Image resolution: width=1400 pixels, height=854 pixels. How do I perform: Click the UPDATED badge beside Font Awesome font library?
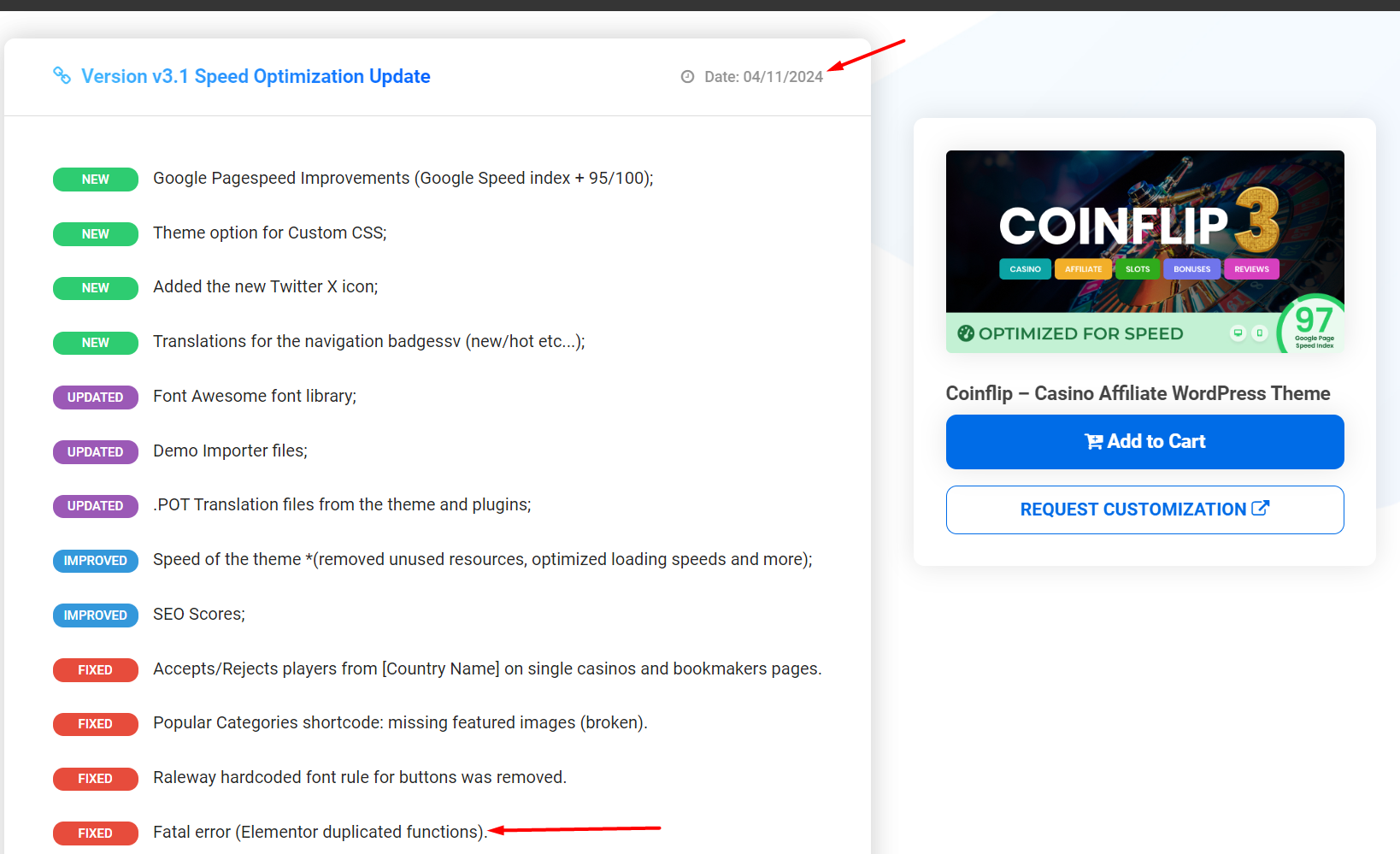(x=96, y=398)
